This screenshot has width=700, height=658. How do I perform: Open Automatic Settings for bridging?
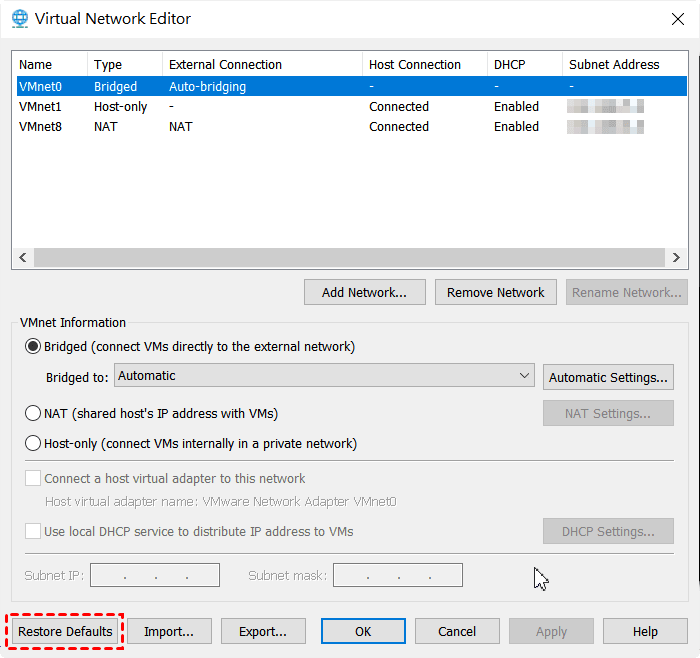[x=608, y=377]
